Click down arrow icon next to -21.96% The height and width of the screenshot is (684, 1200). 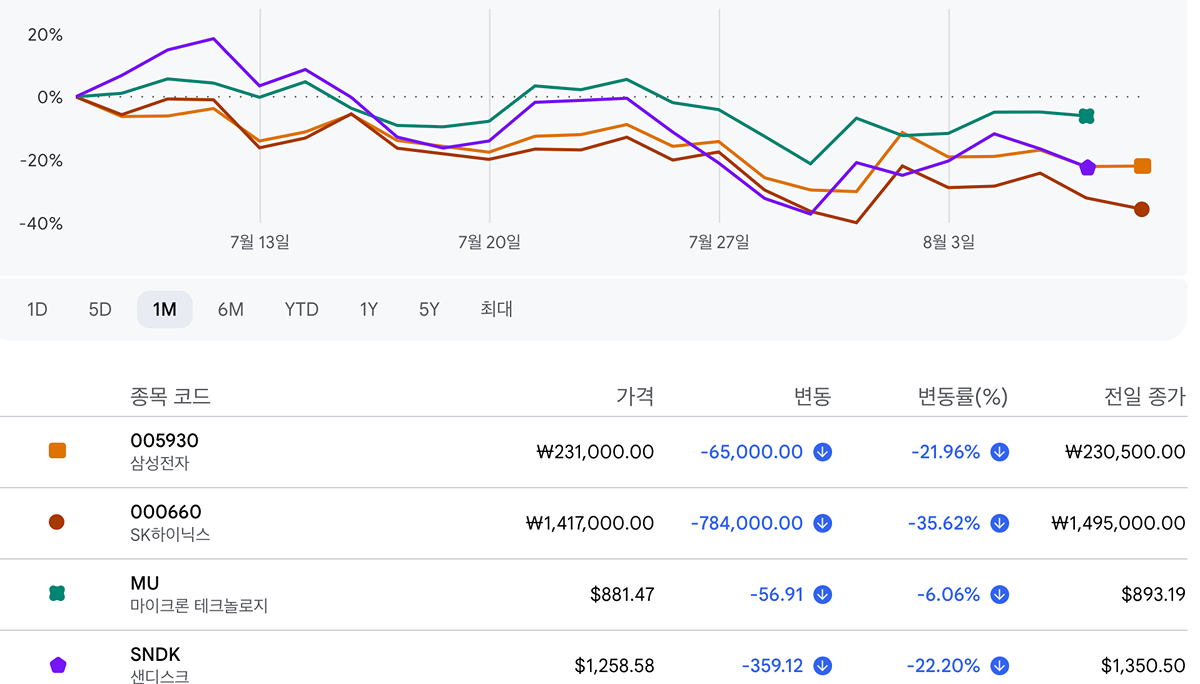999,452
